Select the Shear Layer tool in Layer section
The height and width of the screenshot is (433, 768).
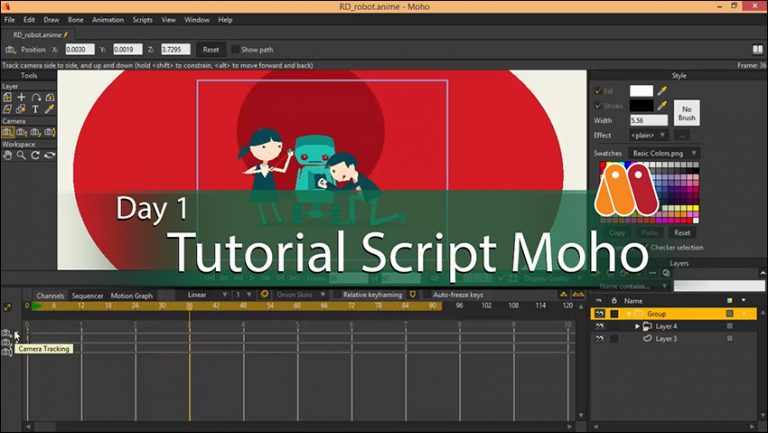[x=7, y=109]
